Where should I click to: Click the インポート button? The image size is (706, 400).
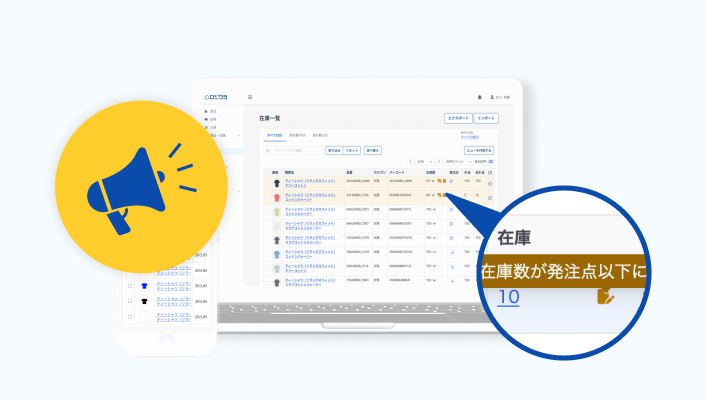click(x=486, y=118)
